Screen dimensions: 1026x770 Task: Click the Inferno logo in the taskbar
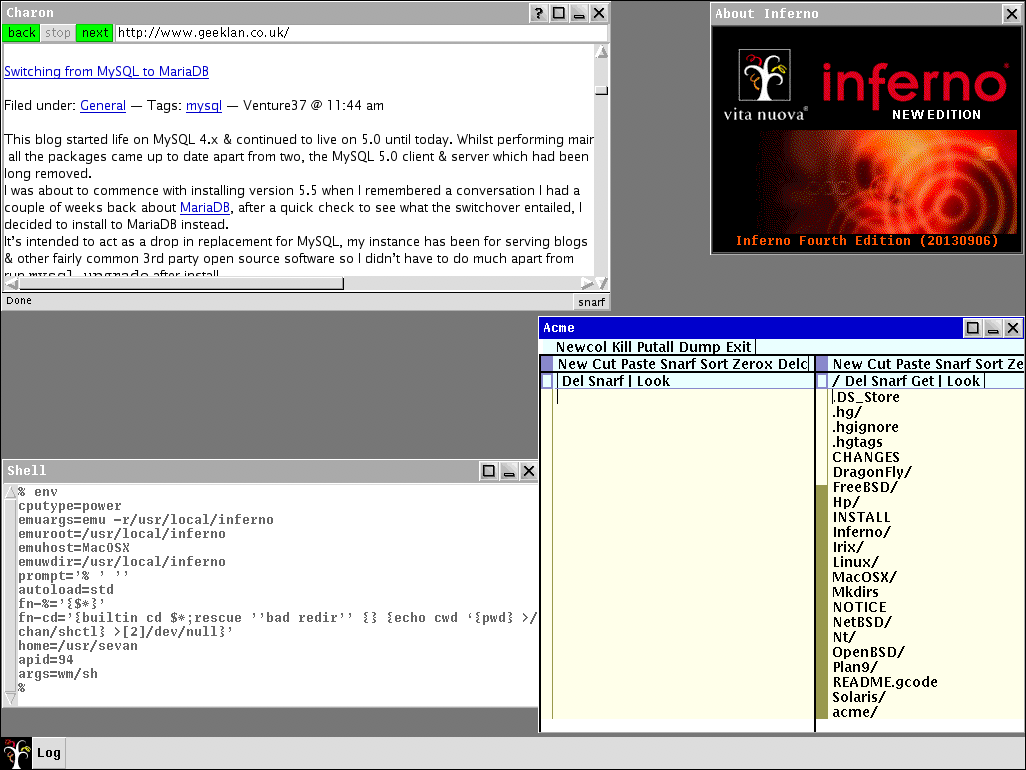pos(17,753)
